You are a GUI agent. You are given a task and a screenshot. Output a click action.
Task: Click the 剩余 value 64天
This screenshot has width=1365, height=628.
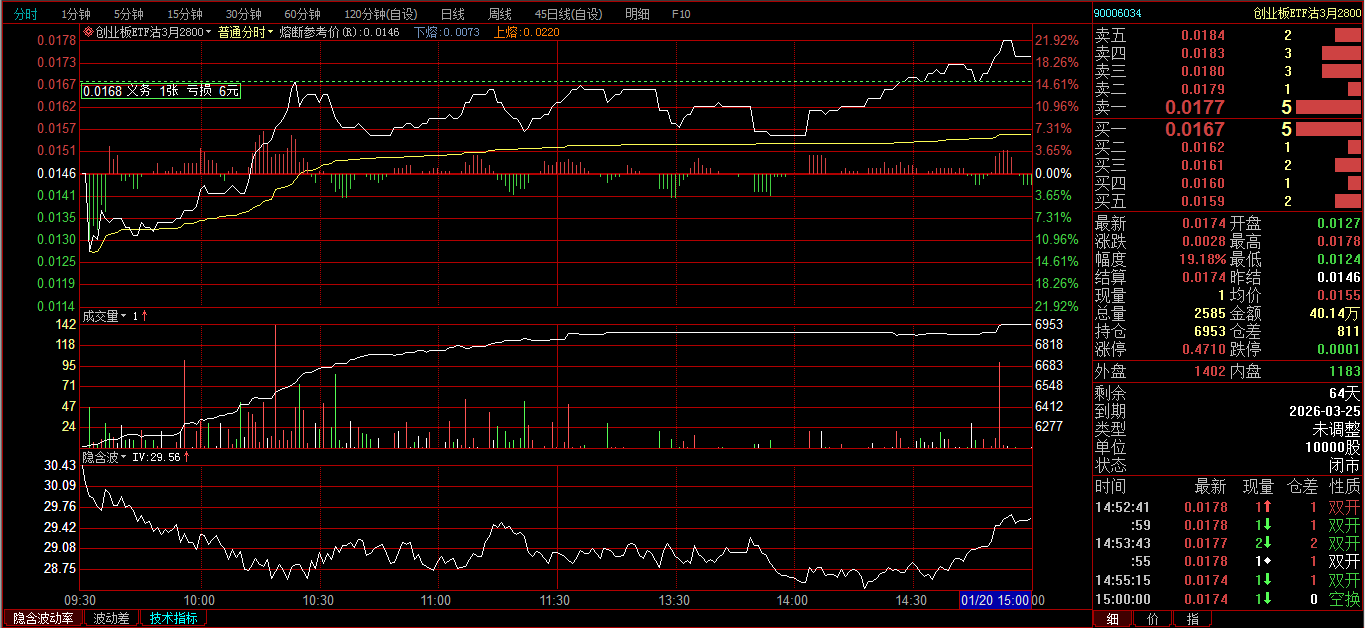[1345, 393]
